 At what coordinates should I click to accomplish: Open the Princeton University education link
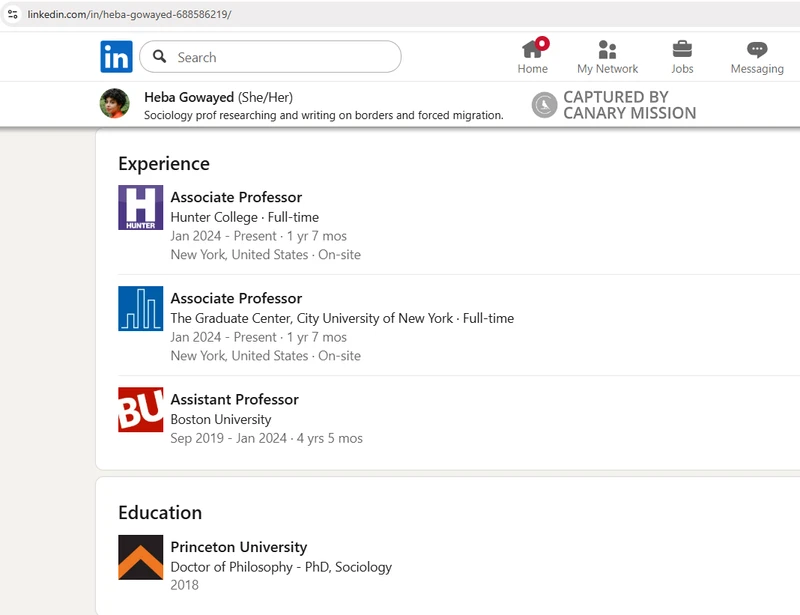click(x=238, y=547)
